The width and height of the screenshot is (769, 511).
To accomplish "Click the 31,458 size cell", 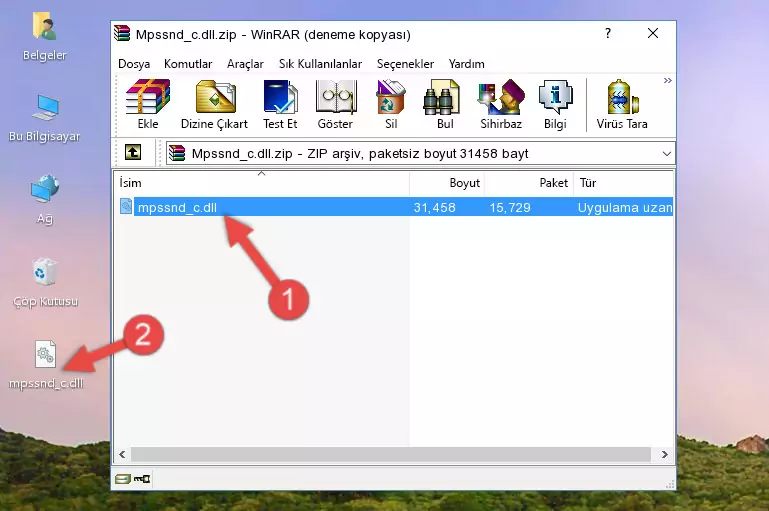I will [435, 207].
